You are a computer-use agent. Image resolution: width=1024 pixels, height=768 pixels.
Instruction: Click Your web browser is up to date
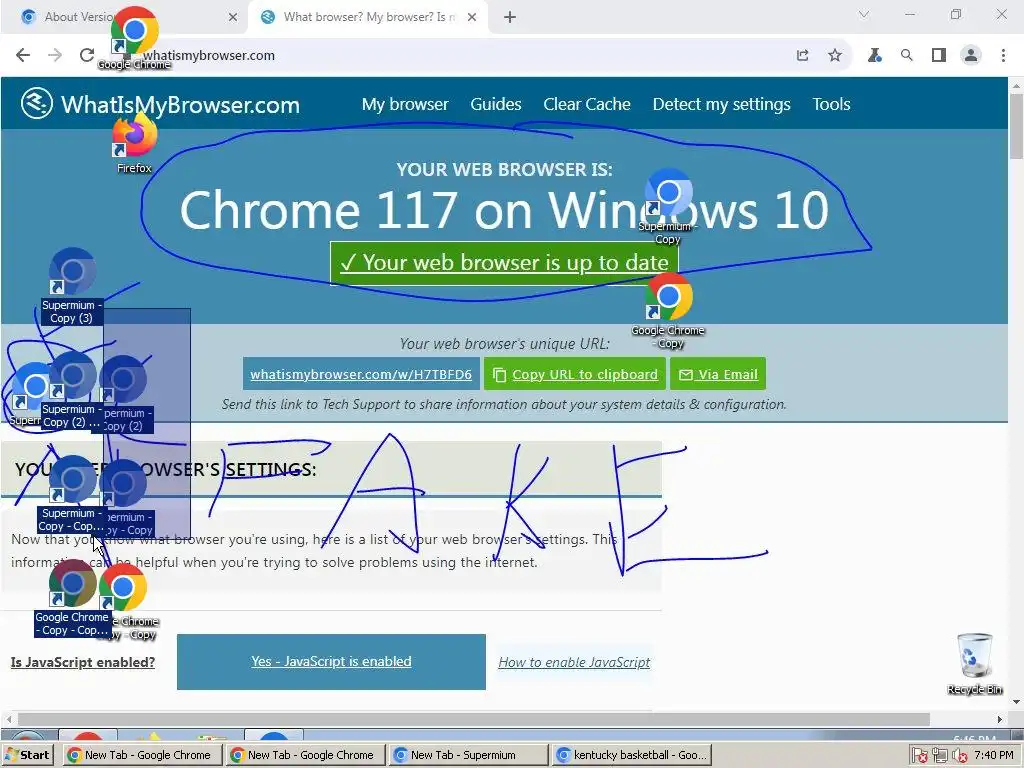[504, 263]
